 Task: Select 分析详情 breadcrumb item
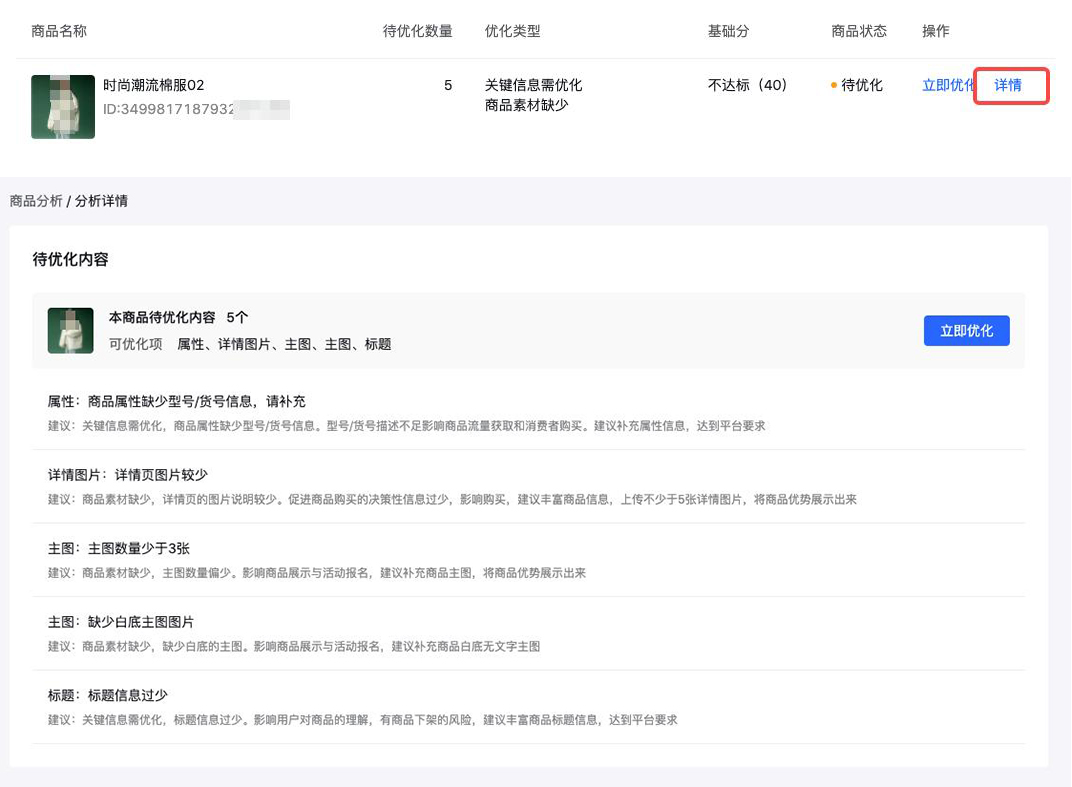(101, 201)
